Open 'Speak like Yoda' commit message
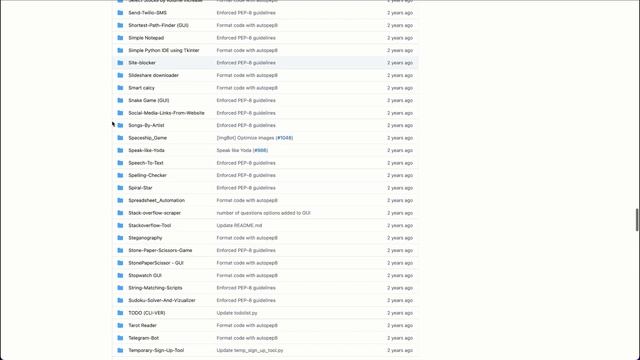640x360 pixels. pyautogui.click(x=234, y=150)
